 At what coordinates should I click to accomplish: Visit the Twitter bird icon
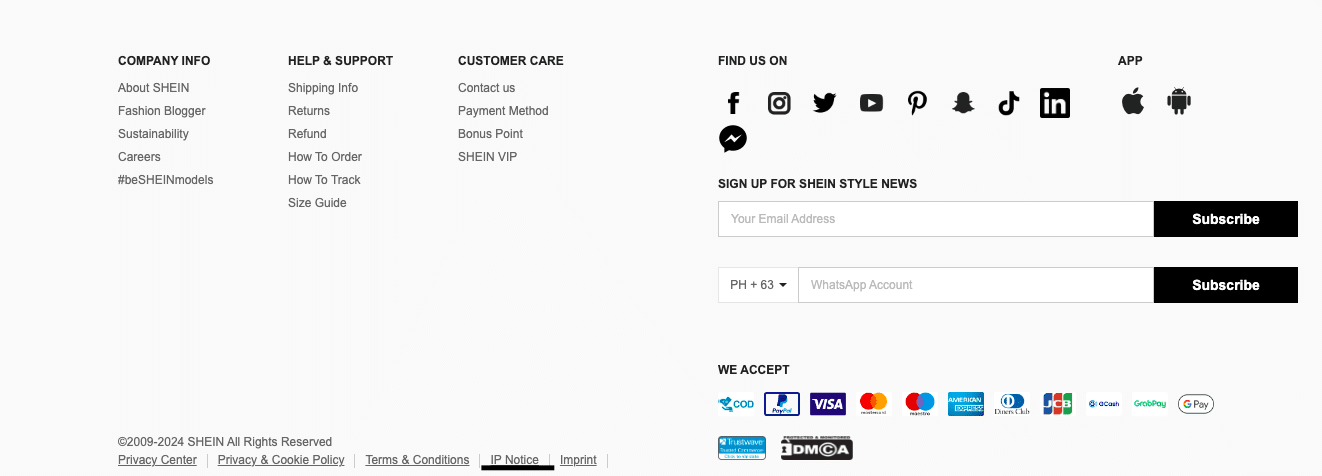pos(825,103)
